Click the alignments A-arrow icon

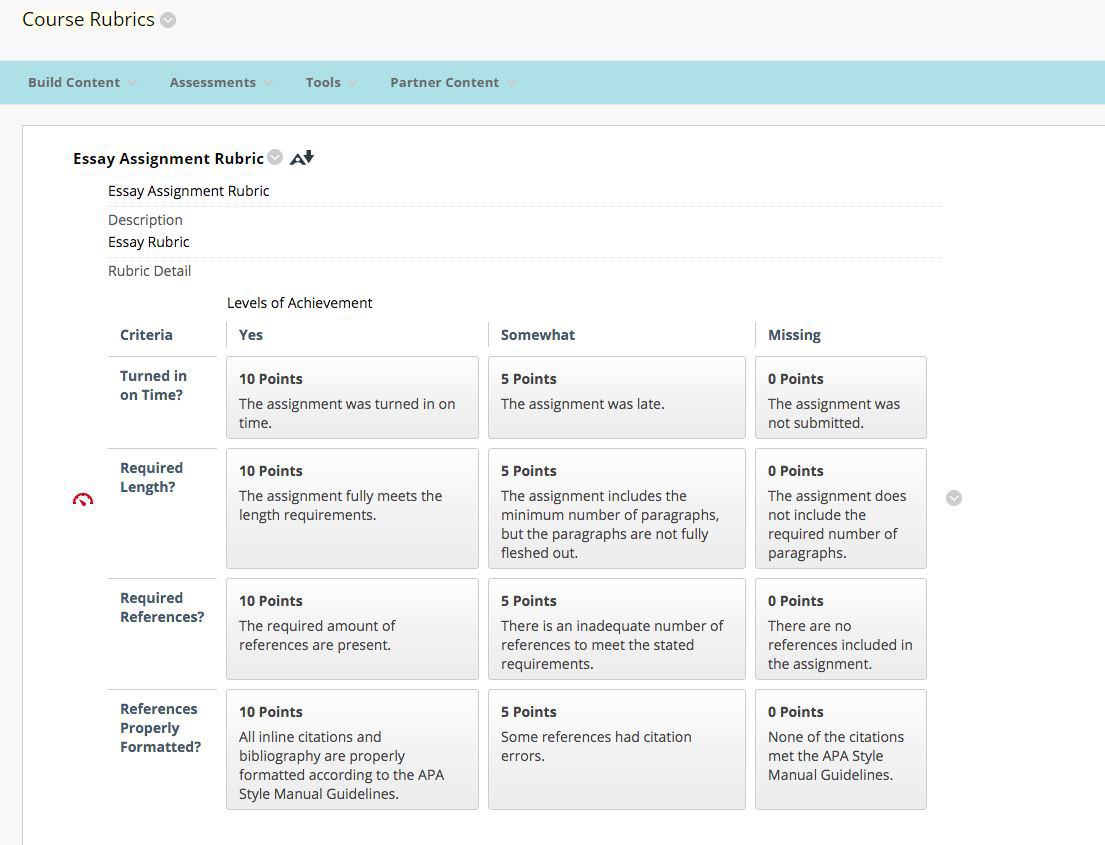click(302, 158)
